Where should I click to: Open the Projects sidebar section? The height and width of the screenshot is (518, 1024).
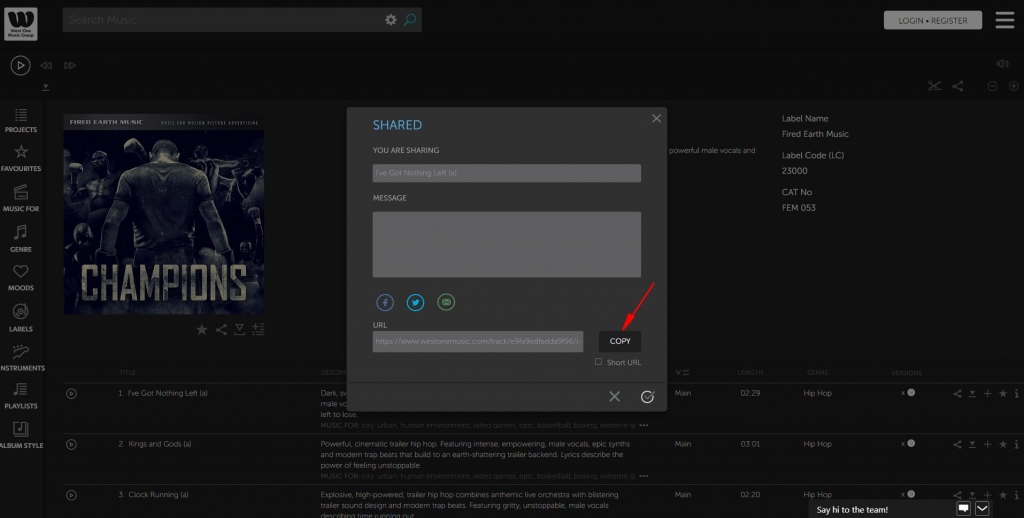pyautogui.click(x=21, y=120)
